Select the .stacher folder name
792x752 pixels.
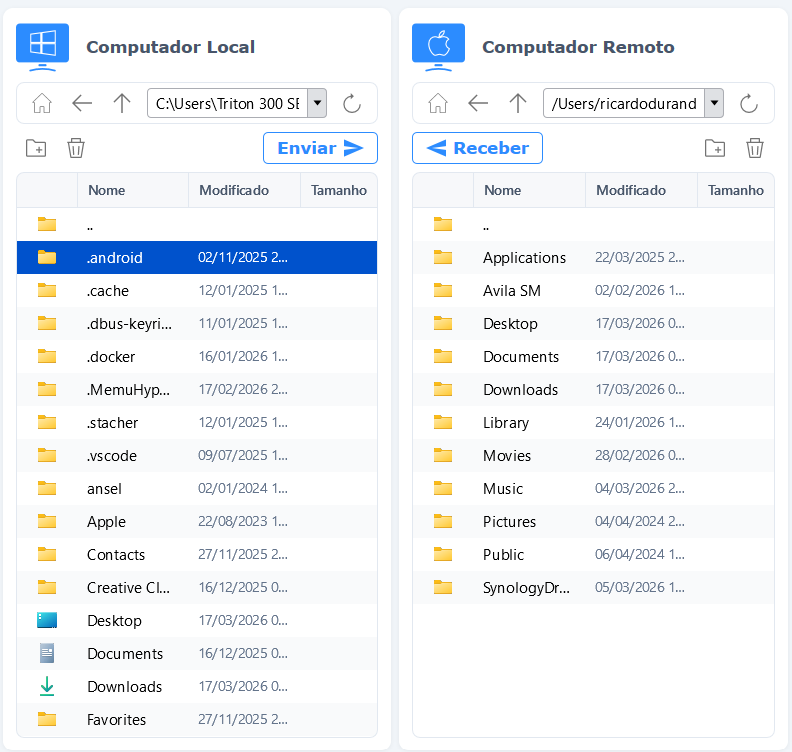[112, 423]
